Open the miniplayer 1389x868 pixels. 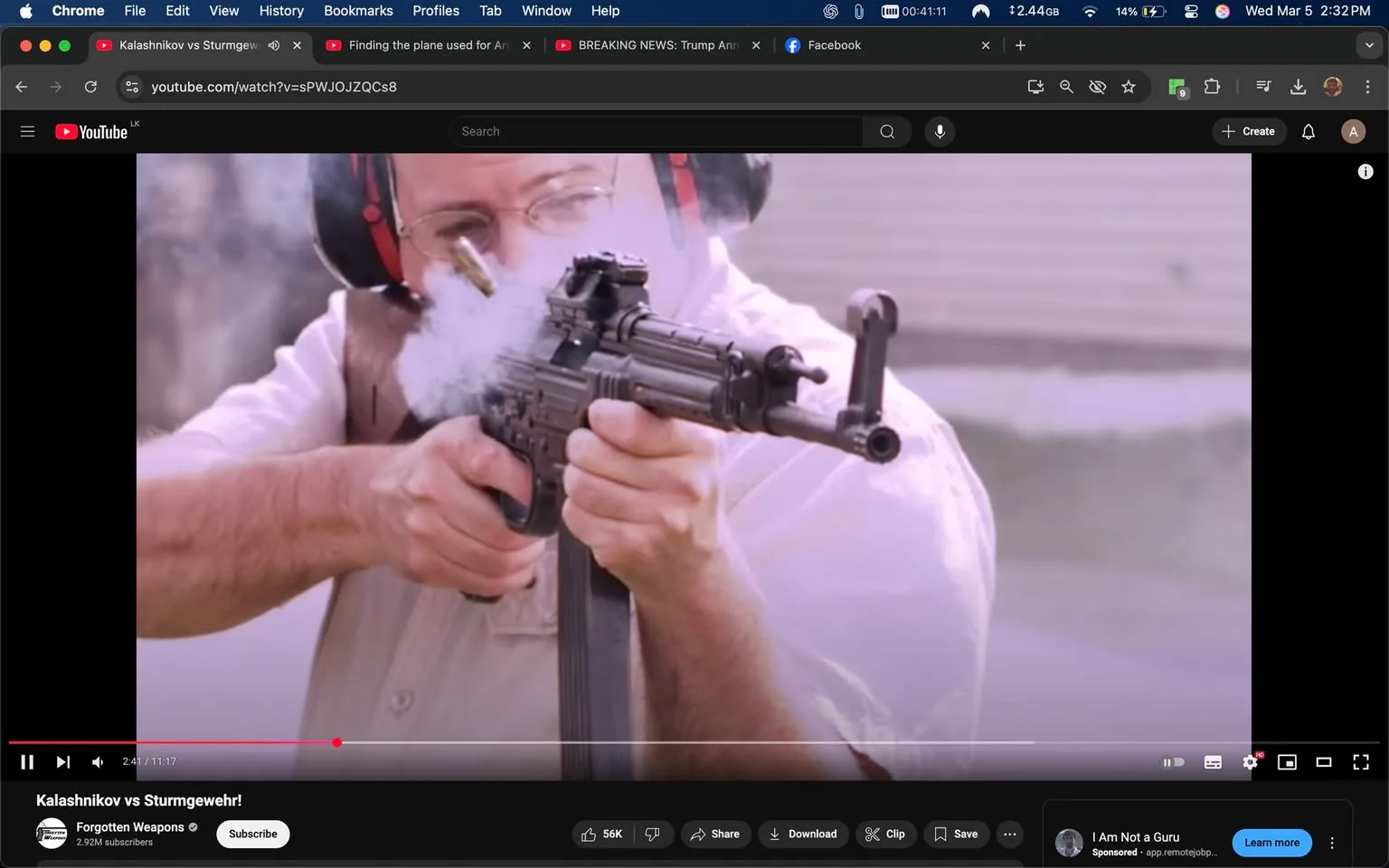click(x=1287, y=761)
